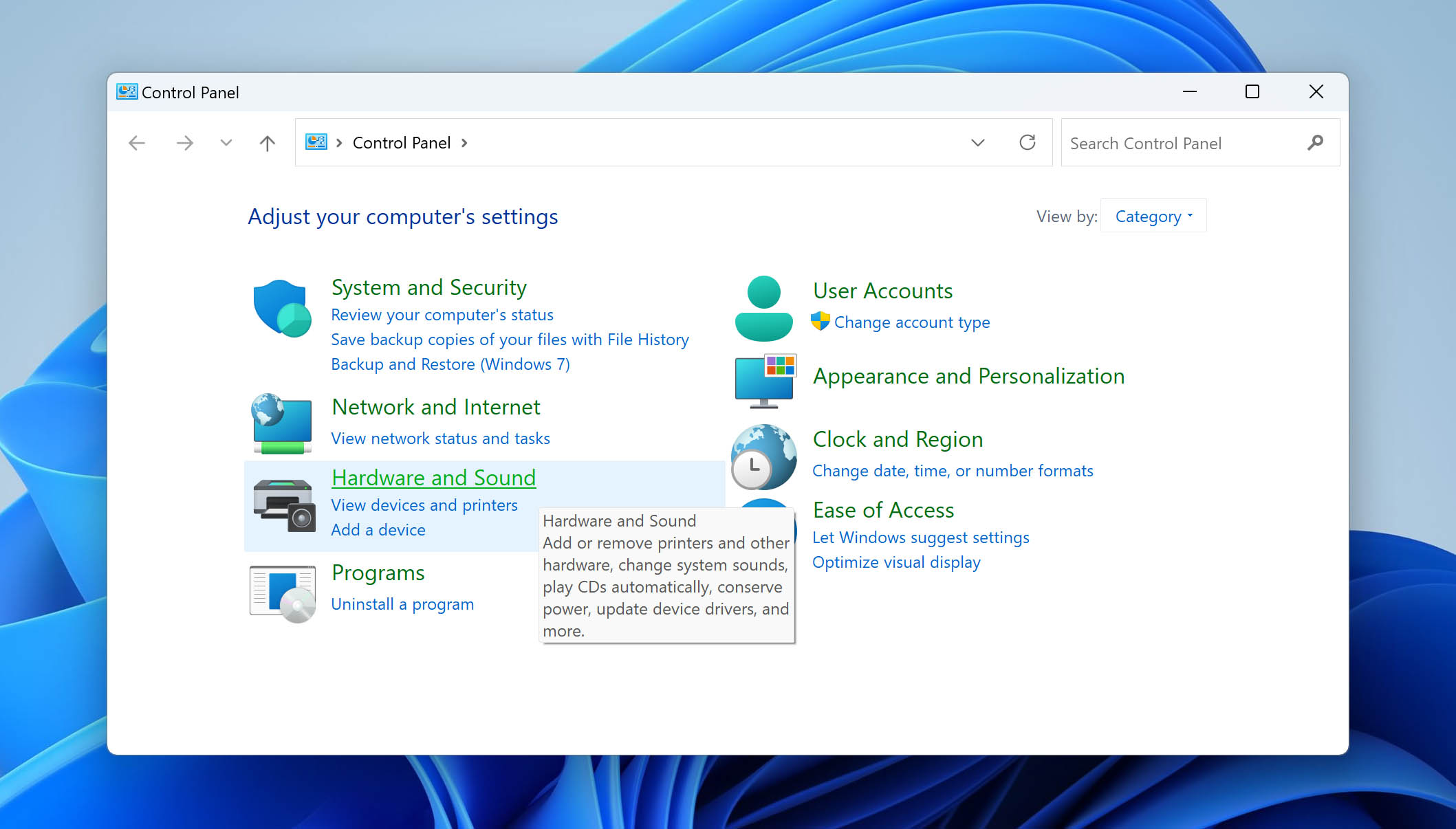Screen dimensions: 1456x829
Task: Select Uninstall a program
Action: tap(402, 604)
